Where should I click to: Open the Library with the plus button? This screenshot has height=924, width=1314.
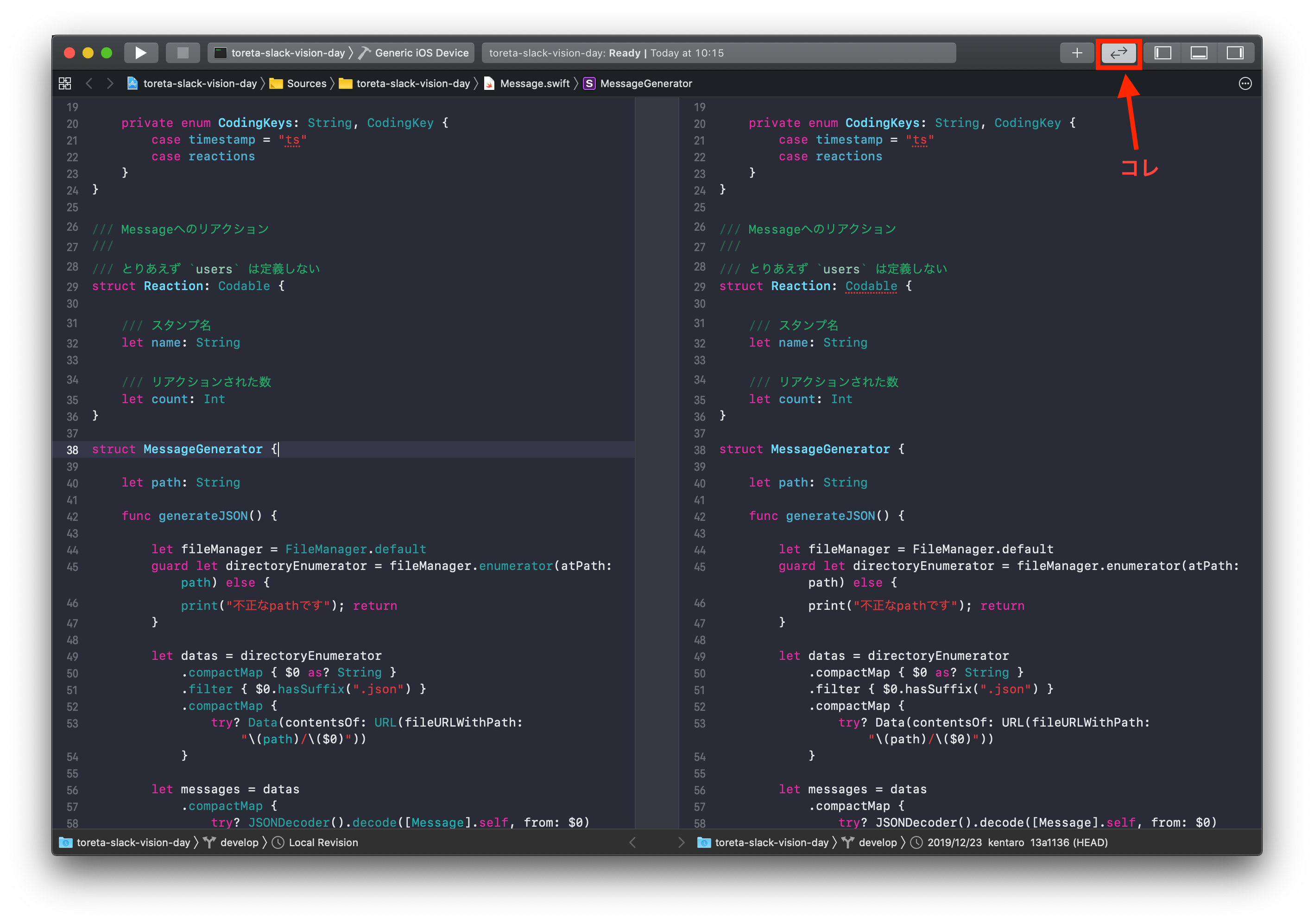1077,53
